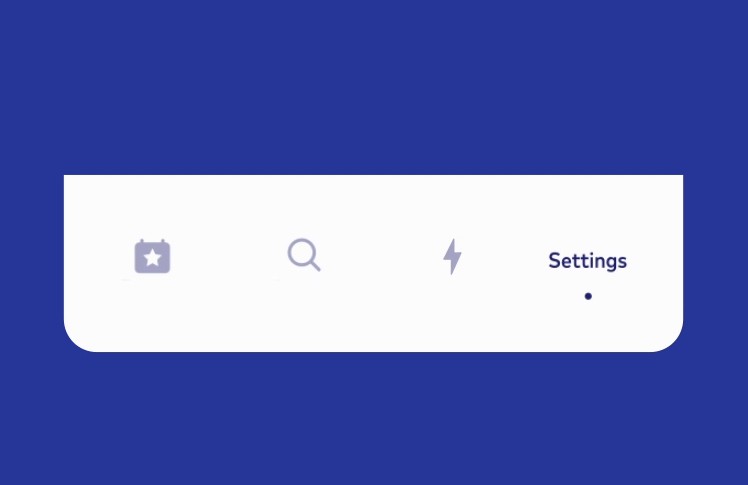Click the blue background above navigation bar
This screenshot has width=748, height=485.
[x=374, y=86]
